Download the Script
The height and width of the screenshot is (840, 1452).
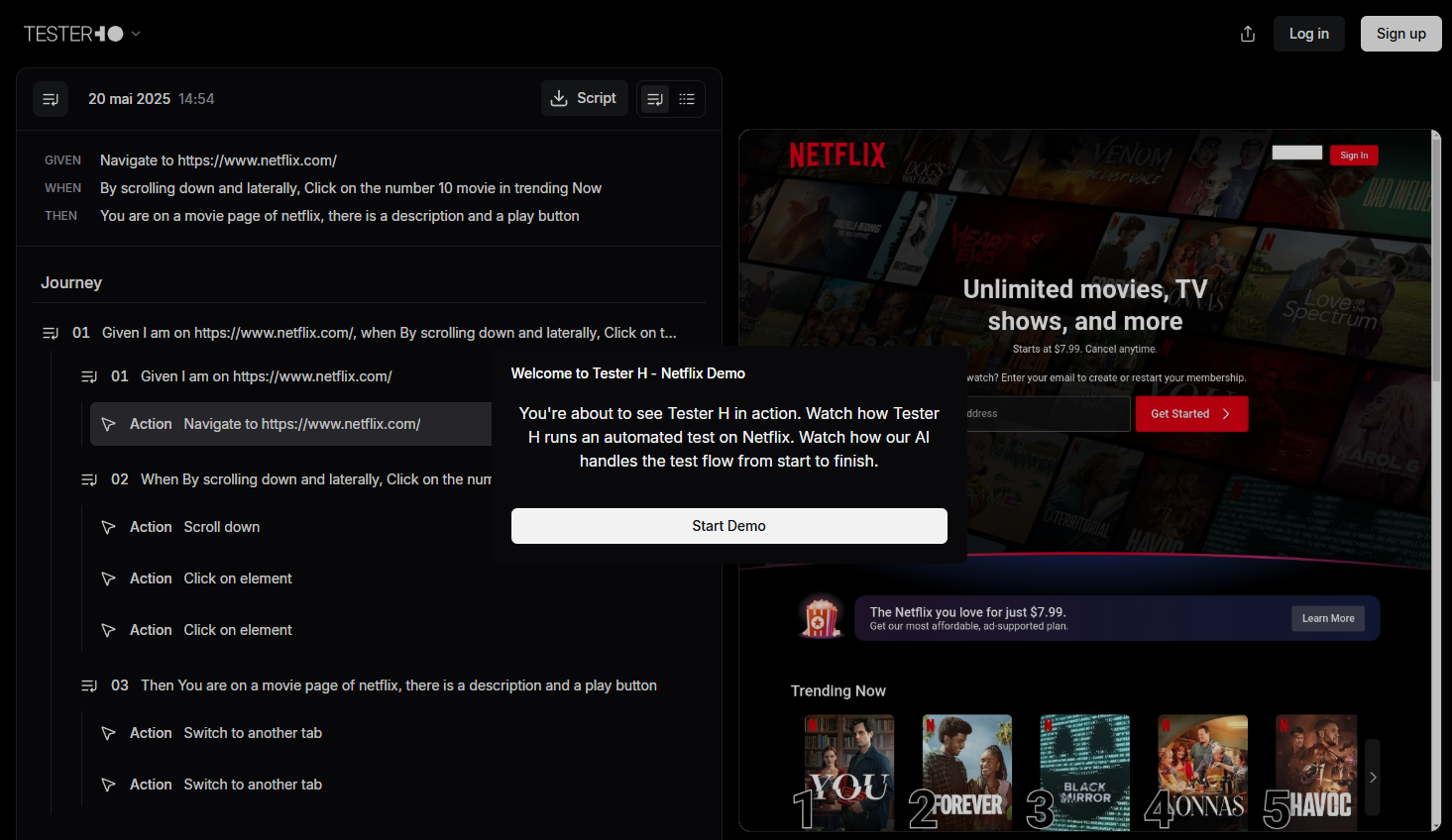click(585, 98)
